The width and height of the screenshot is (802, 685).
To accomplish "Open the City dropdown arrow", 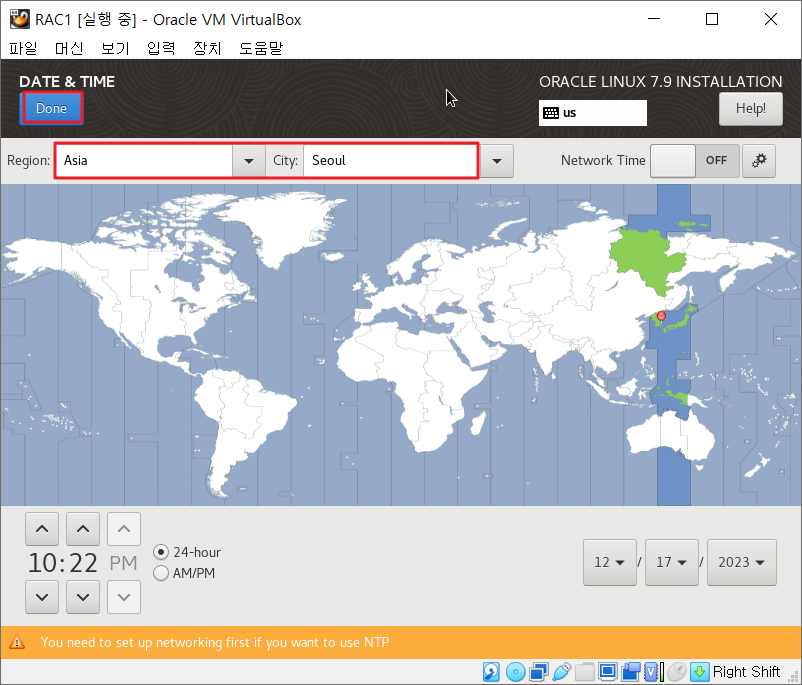I will [496, 161].
